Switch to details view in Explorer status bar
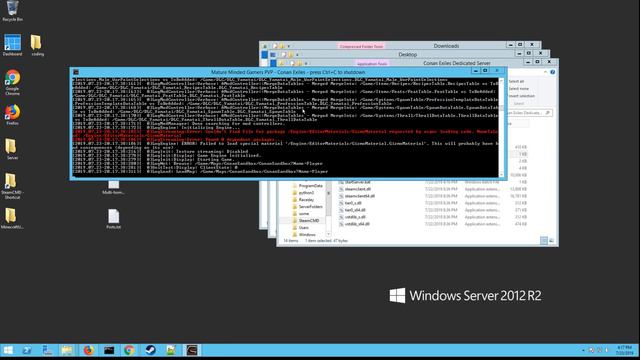 pyautogui.click(x=544, y=240)
